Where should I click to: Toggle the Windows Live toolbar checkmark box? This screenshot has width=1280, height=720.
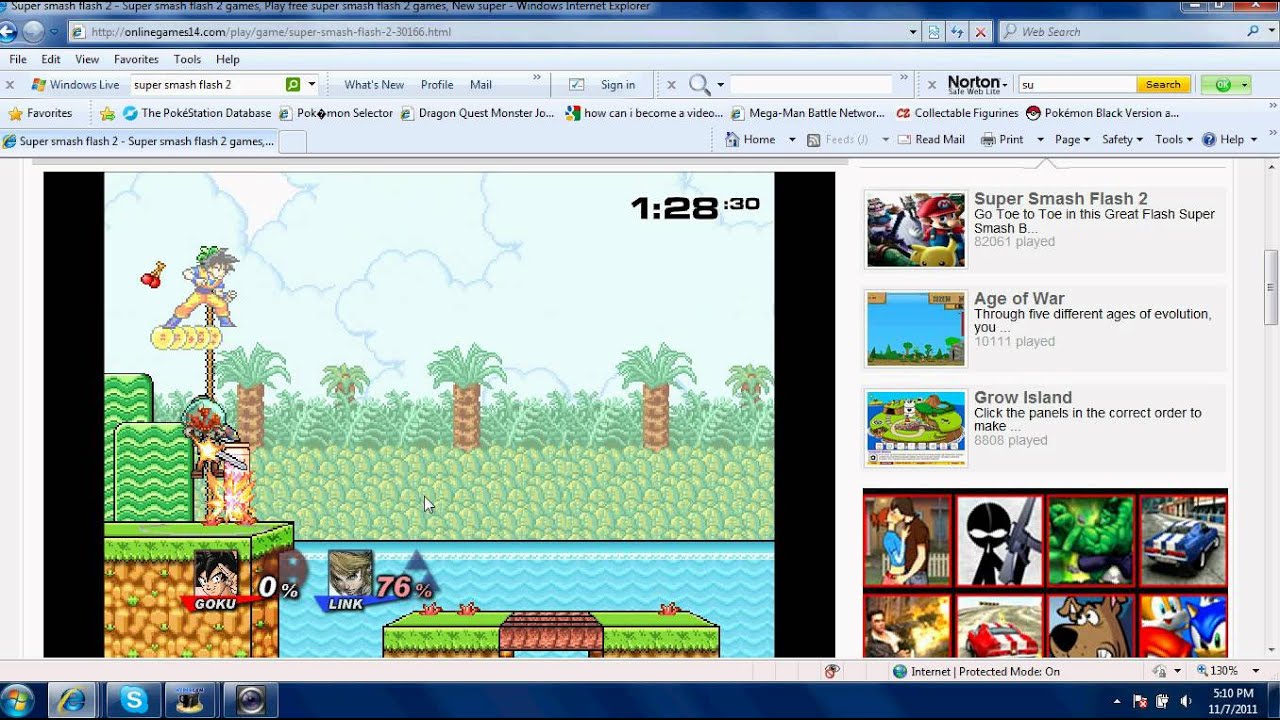pyautogui.click(x=576, y=85)
